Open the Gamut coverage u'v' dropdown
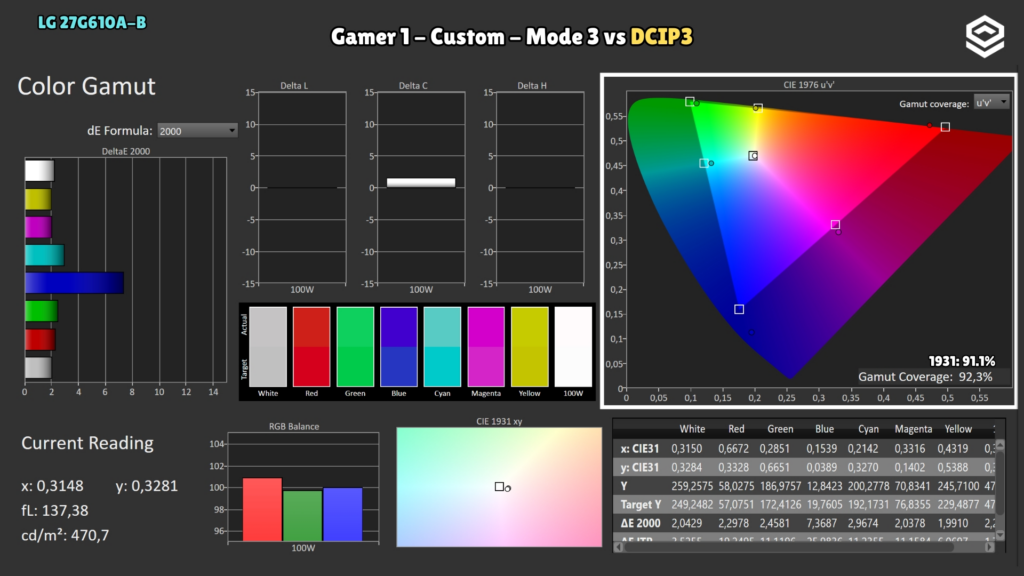 991,103
